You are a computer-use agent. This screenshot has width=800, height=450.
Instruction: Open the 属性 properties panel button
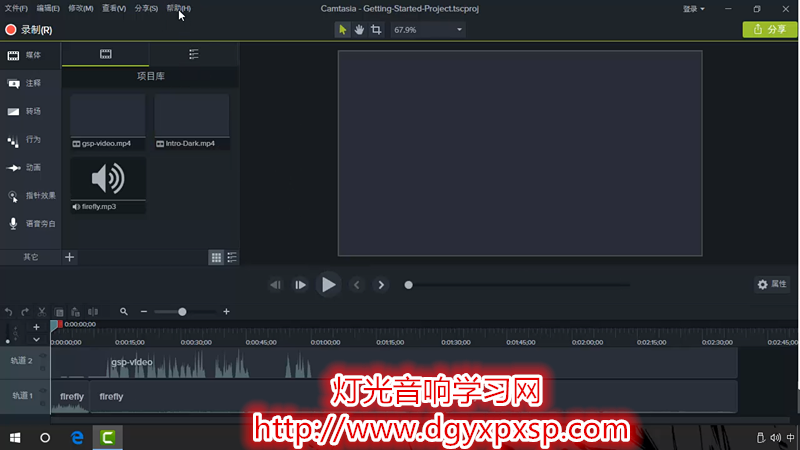(772, 284)
